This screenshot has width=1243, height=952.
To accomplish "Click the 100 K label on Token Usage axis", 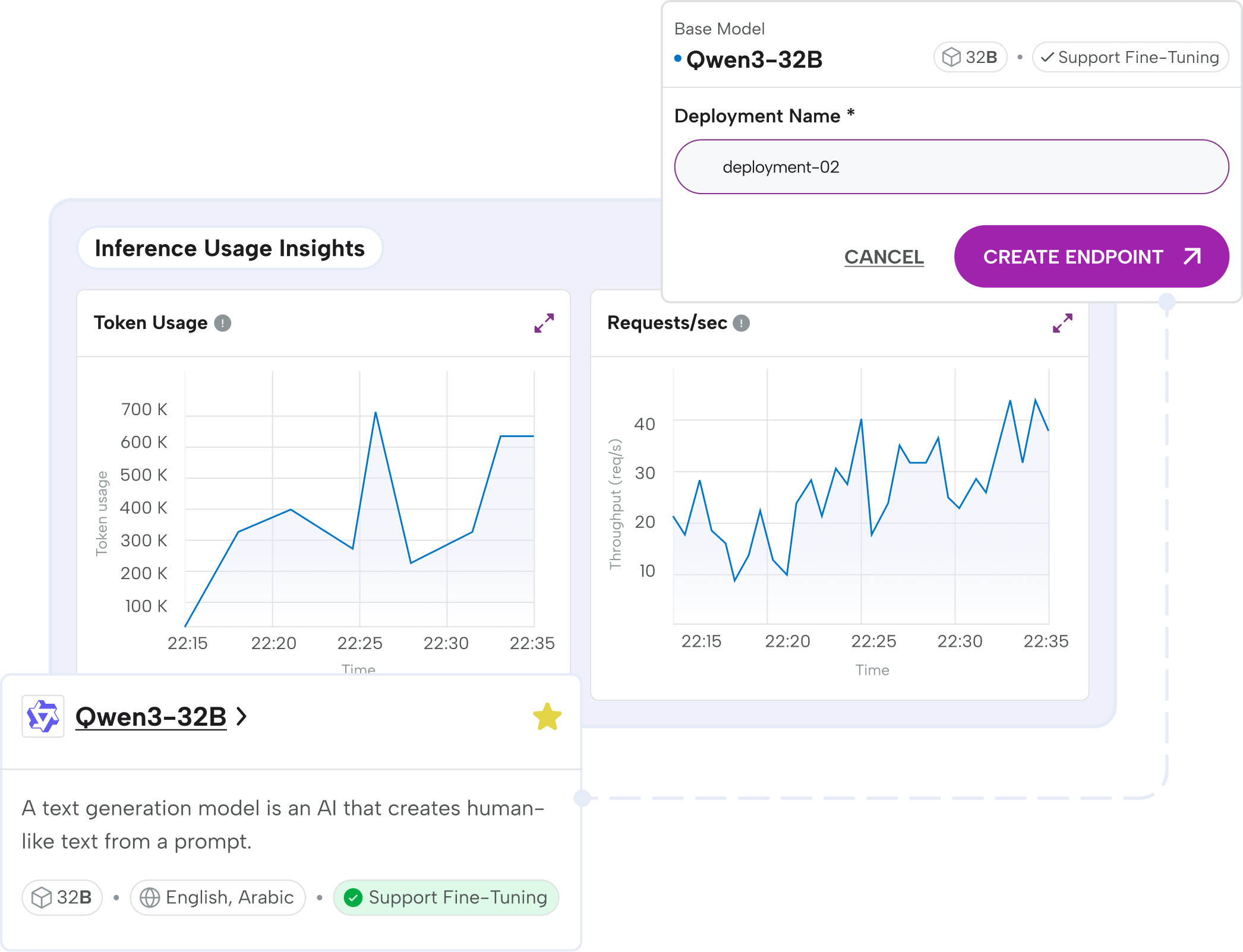I will [146, 606].
